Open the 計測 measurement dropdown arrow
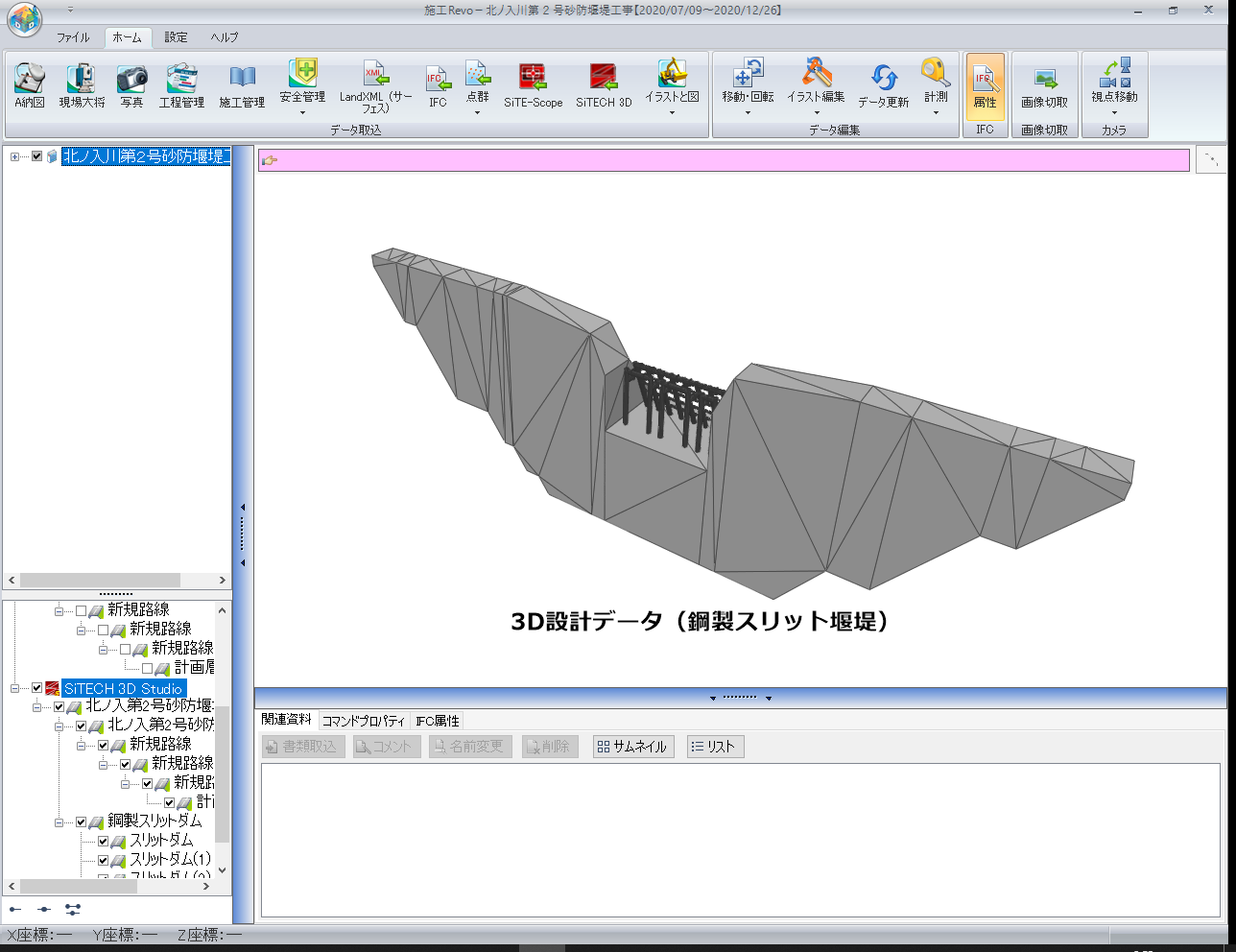Viewport: 1236px width, 952px height. click(x=936, y=113)
